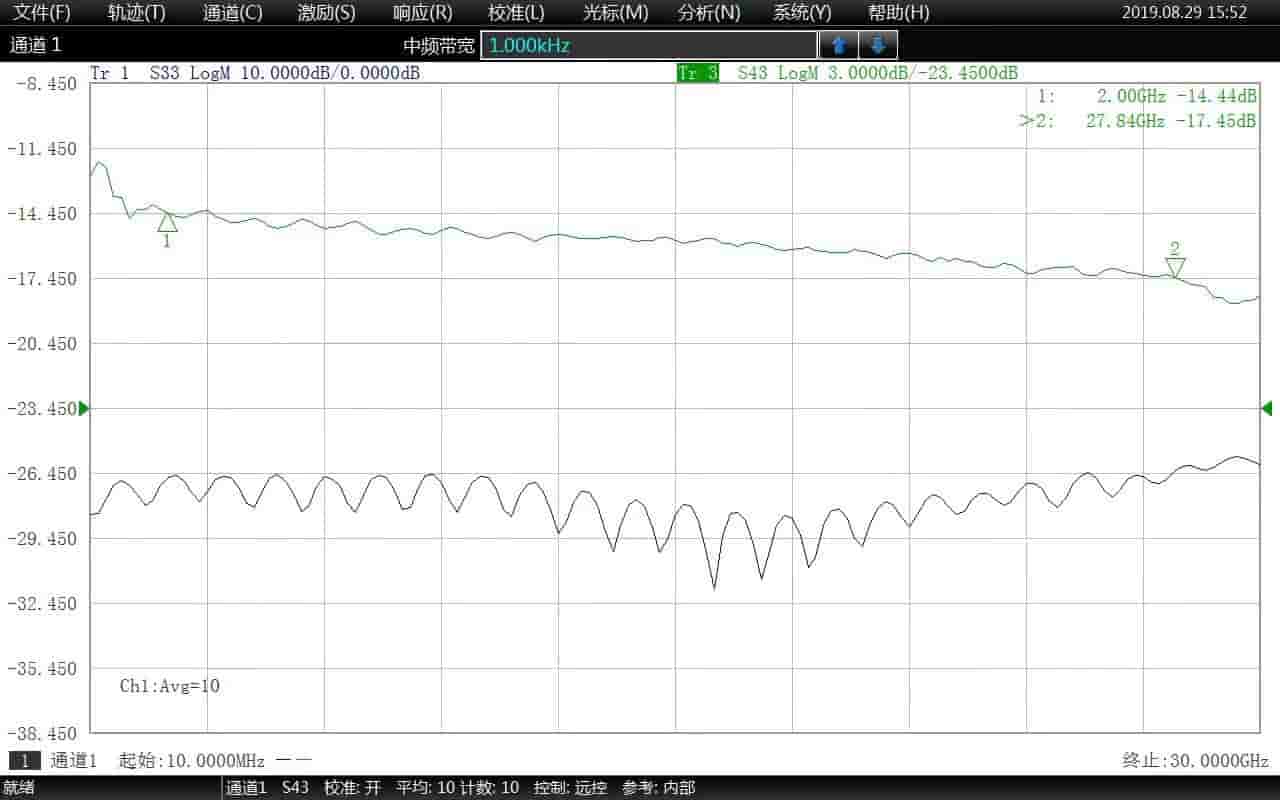Open the 激励(S) stimulus menu
Image resolution: width=1280 pixels, height=800 pixels.
tap(326, 12)
